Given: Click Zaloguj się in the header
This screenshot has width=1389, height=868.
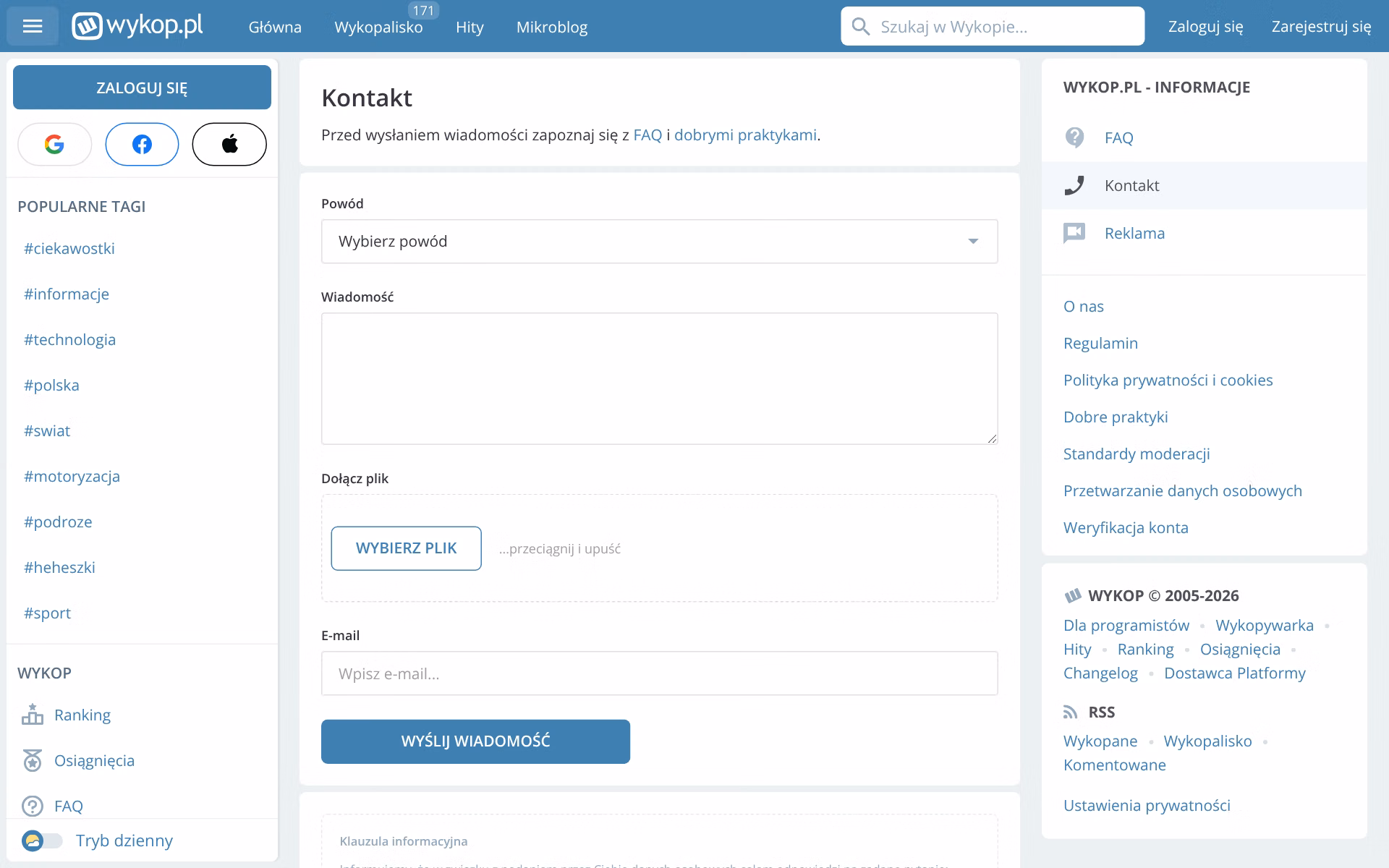Looking at the screenshot, I should (1205, 27).
